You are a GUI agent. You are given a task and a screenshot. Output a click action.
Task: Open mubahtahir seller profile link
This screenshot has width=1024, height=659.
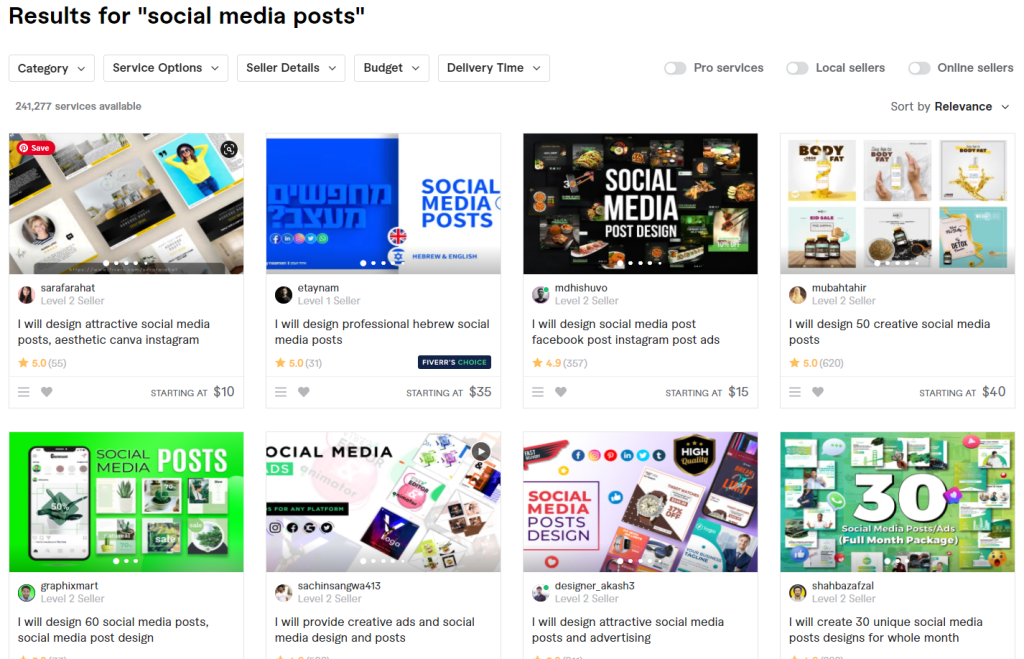click(839, 287)
